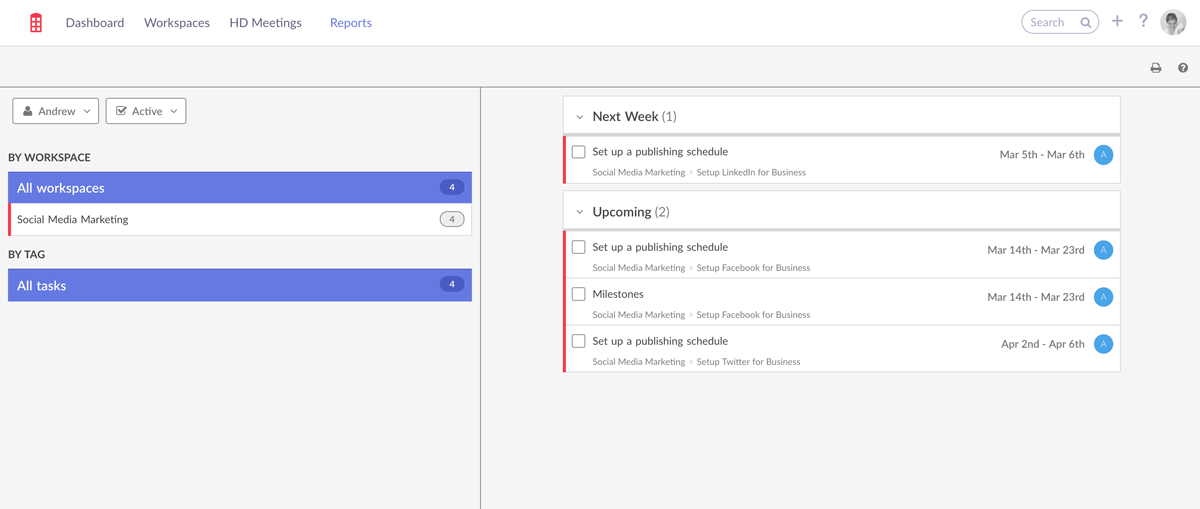This screenshot has width=1200, height=509.
Task: Open the Milestones task title
Action: coord(618,294)
